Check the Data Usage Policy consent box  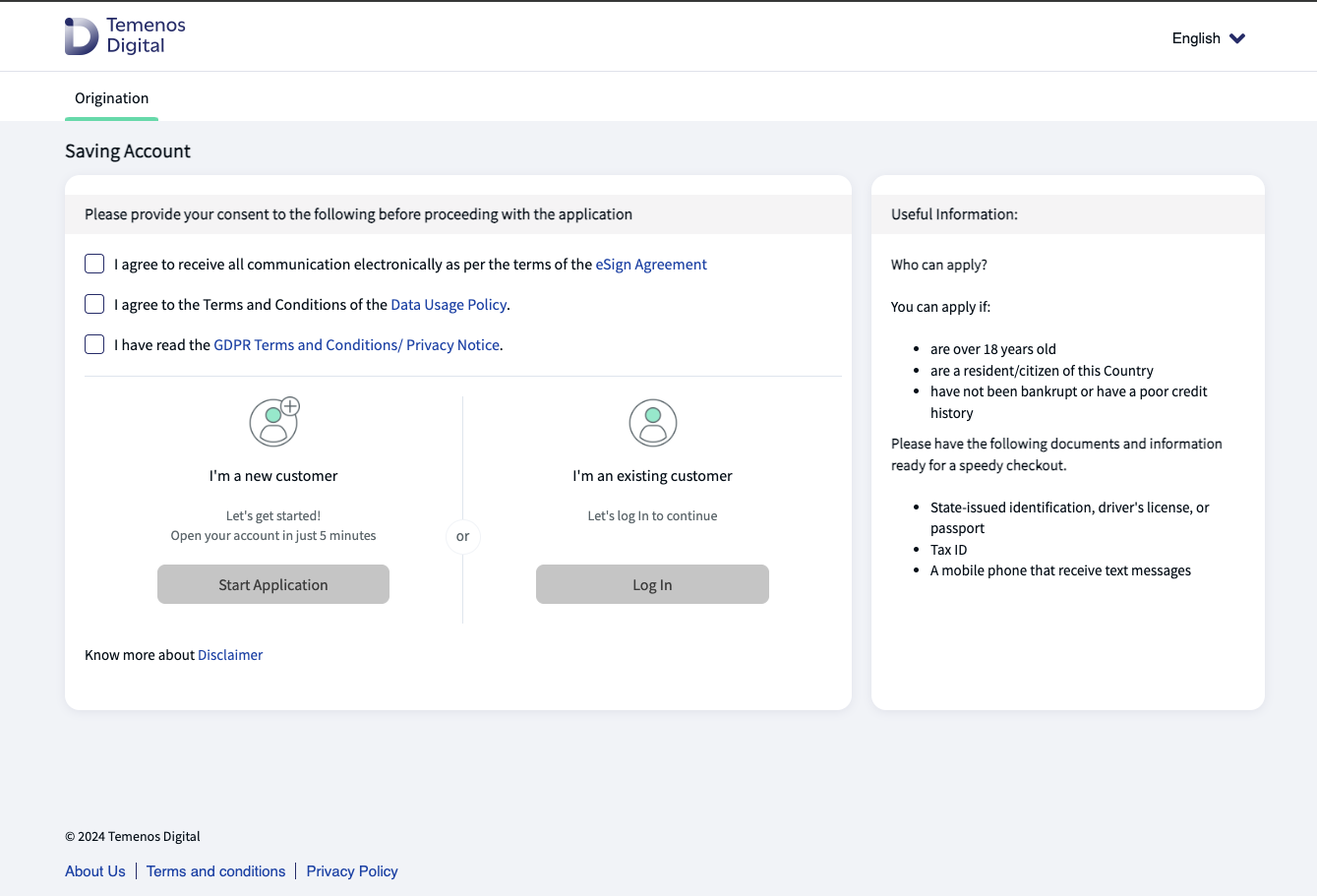pos(94,304)
